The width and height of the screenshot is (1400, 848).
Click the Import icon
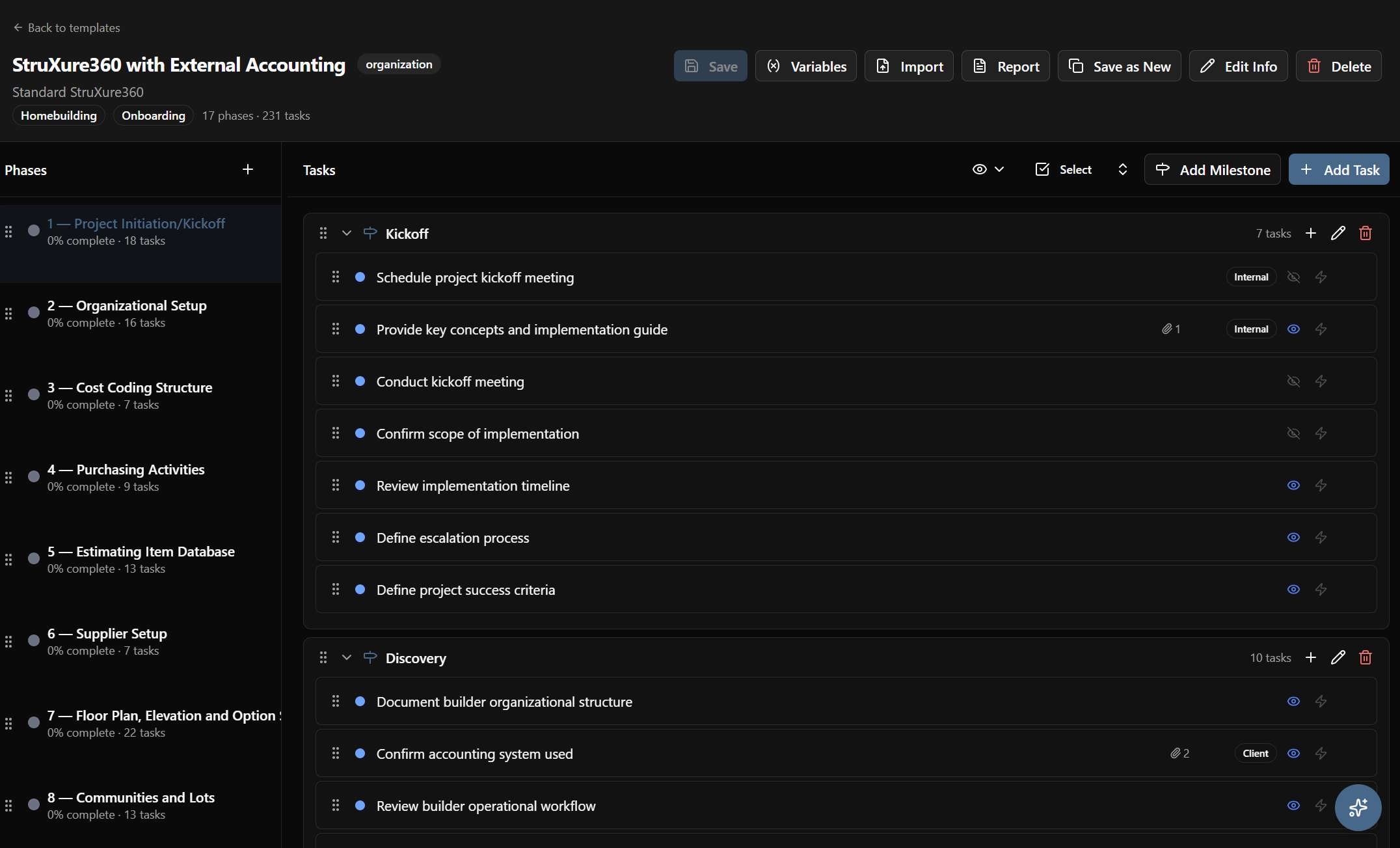pos(883,66)
